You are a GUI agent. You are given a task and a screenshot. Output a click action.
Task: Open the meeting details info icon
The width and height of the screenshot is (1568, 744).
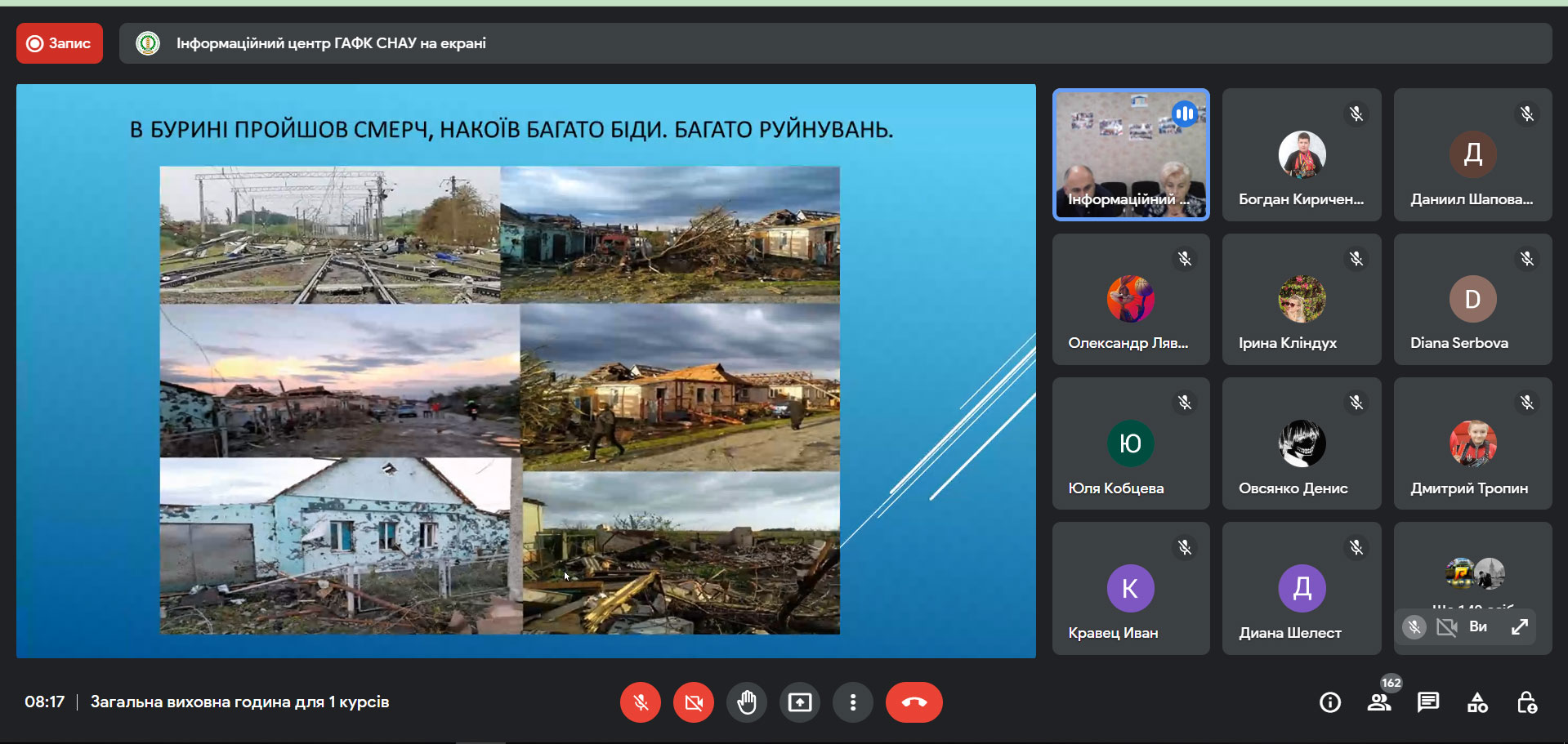point(1330,702)
